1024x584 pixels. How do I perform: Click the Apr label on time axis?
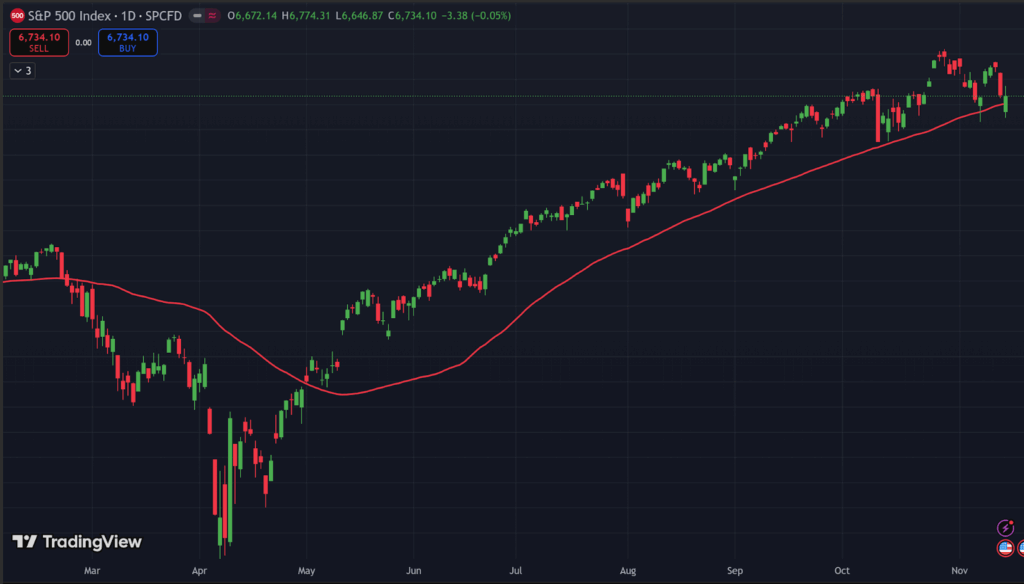[199, 571]
